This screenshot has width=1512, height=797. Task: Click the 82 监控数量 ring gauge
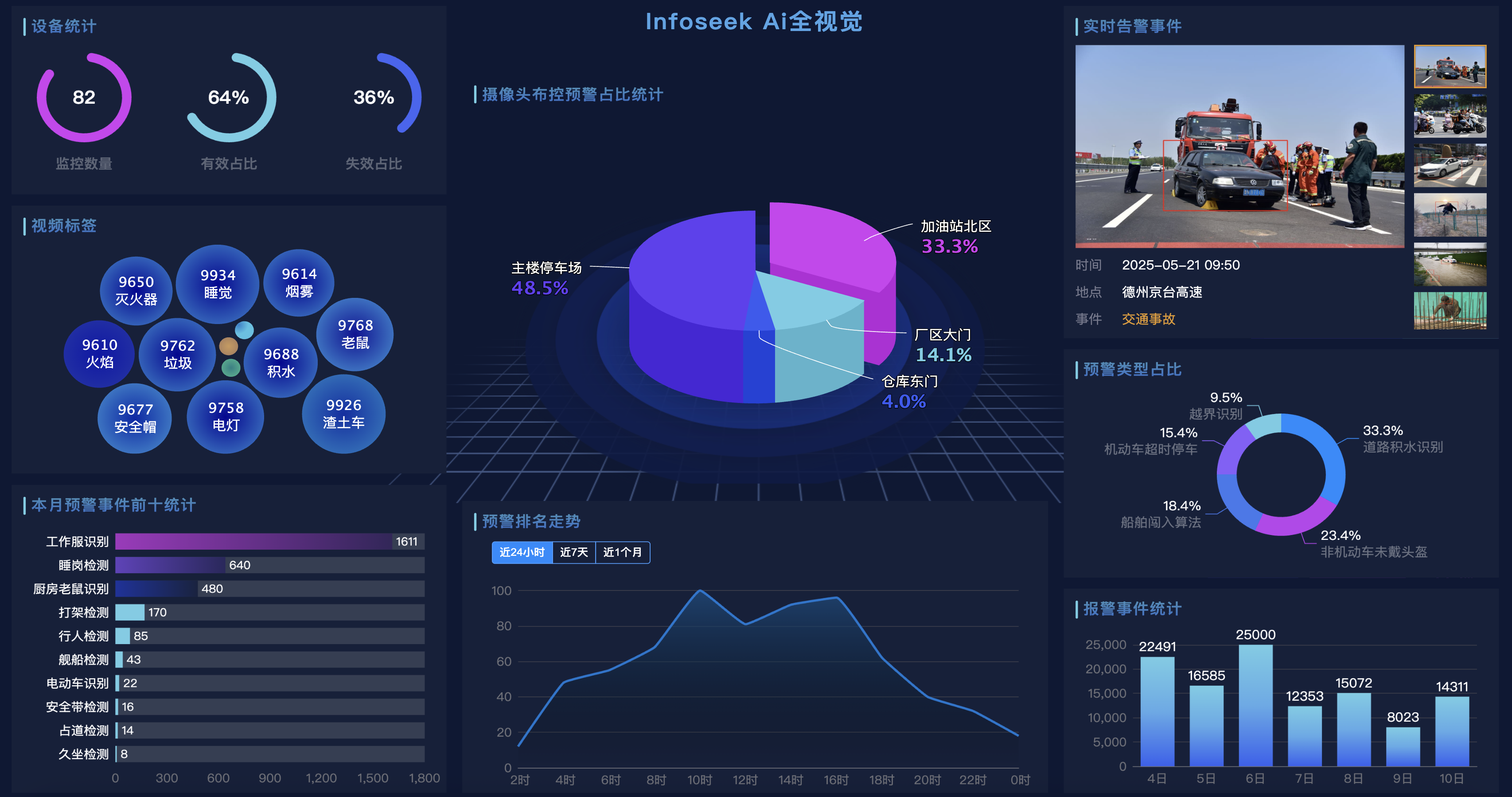84,98
